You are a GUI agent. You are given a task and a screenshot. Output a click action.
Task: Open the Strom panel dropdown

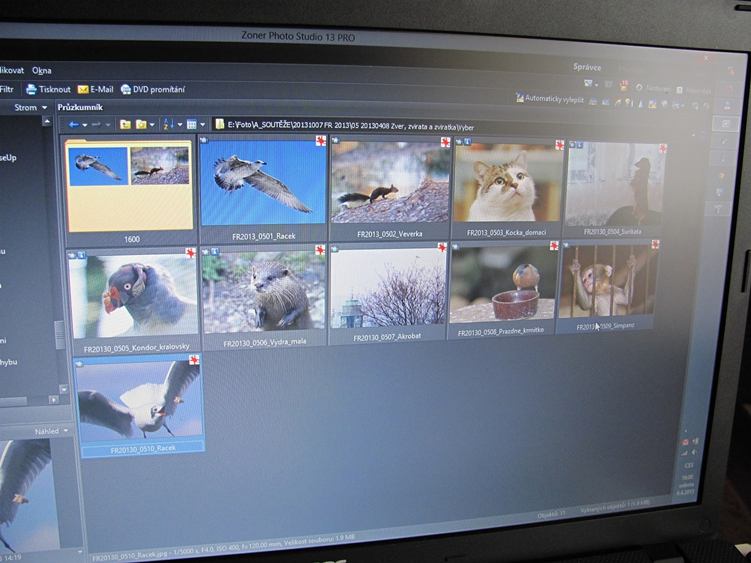pos(45,108)
